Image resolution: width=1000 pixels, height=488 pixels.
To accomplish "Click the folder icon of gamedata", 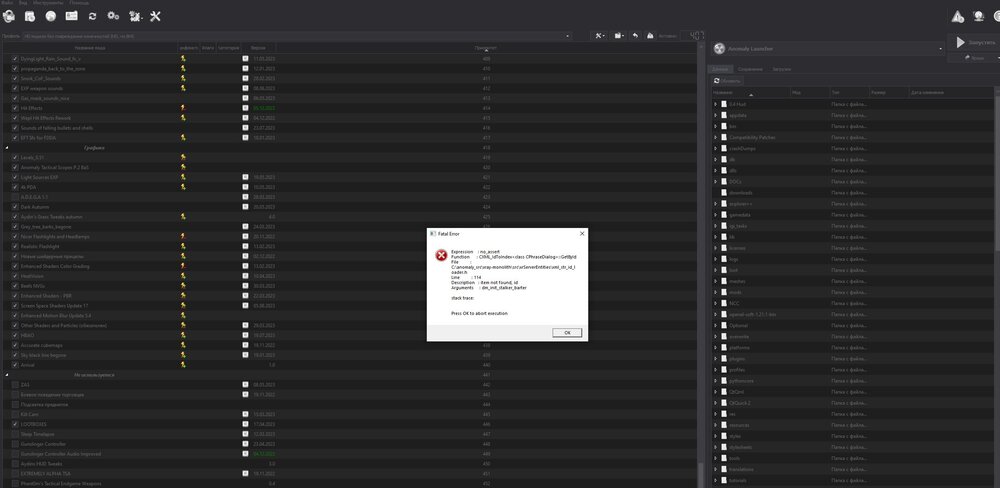I will click(724, 215).
